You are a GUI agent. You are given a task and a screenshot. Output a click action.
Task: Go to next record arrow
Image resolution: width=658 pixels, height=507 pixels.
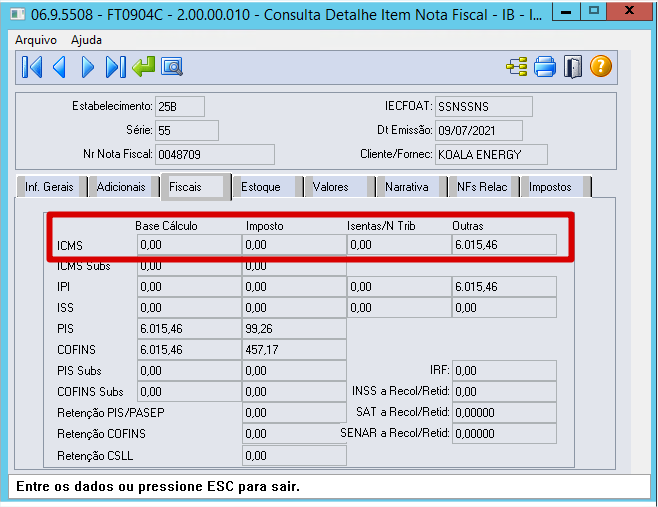(x=87, y=67)
